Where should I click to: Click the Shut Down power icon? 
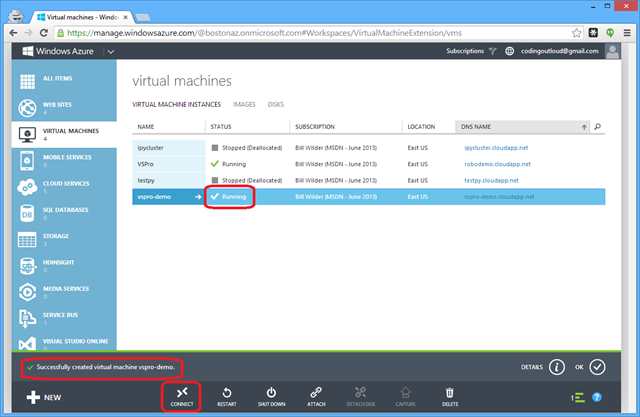[271, 393]
